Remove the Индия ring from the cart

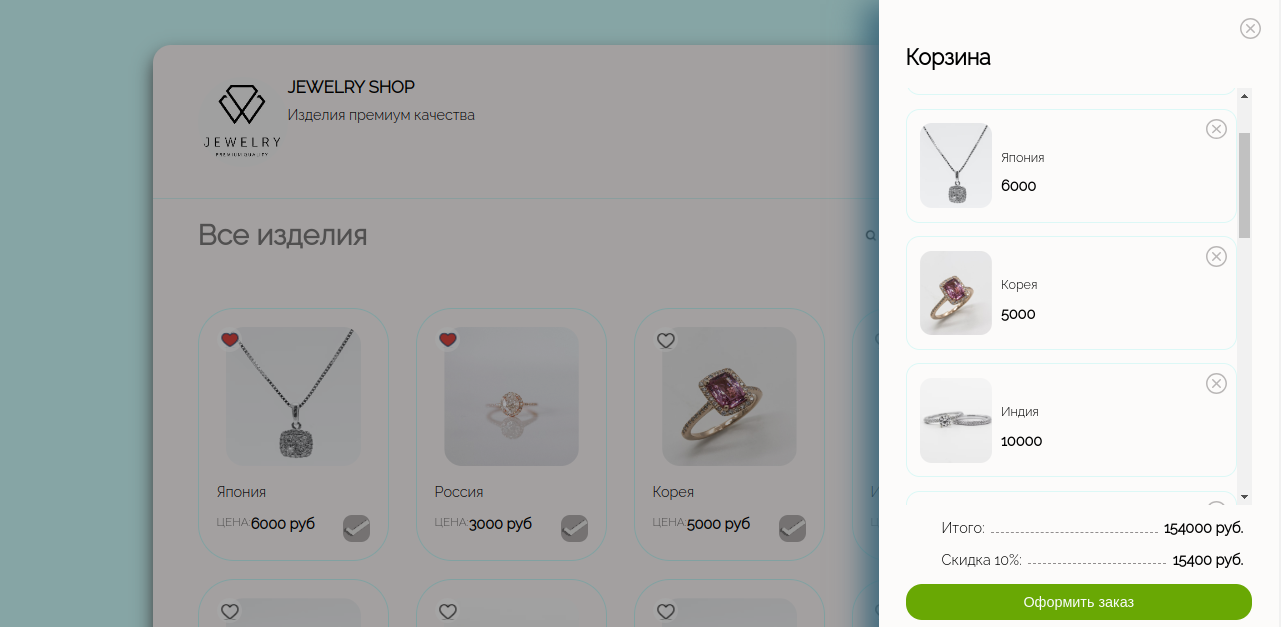pos(1216,384)
